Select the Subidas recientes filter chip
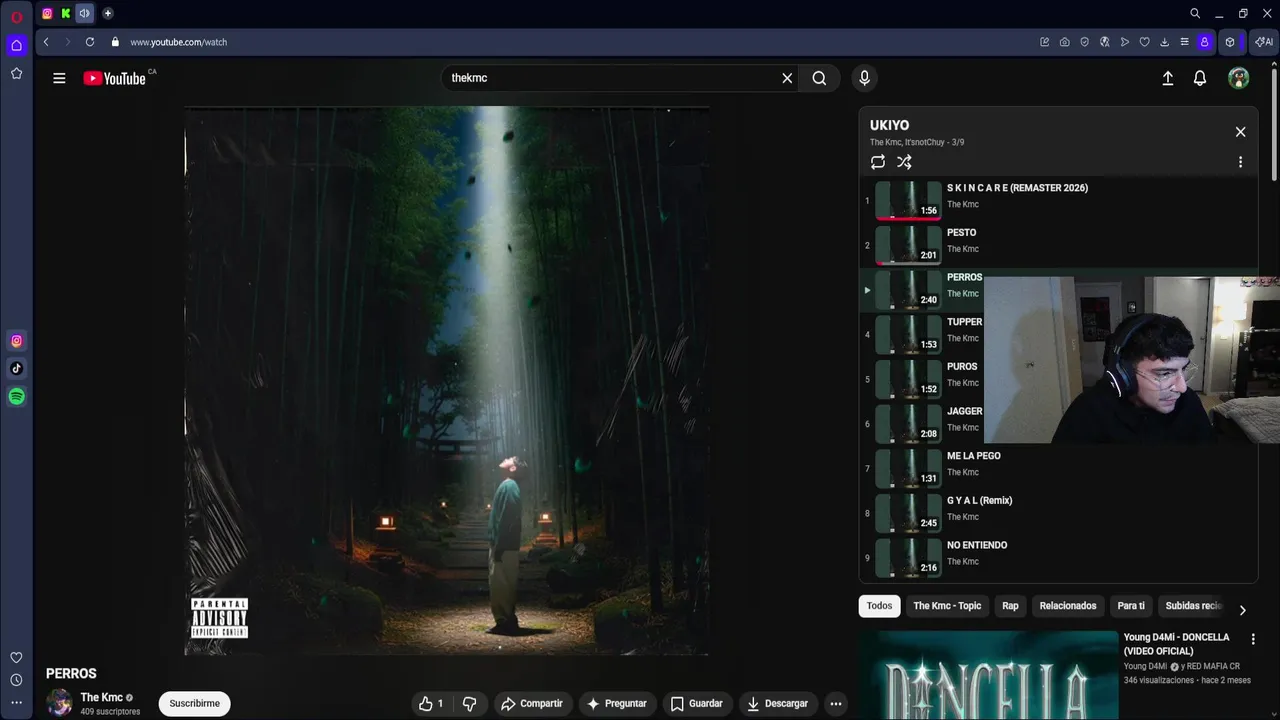Screen dimensions: 1280x720 tap(1193, 606)
